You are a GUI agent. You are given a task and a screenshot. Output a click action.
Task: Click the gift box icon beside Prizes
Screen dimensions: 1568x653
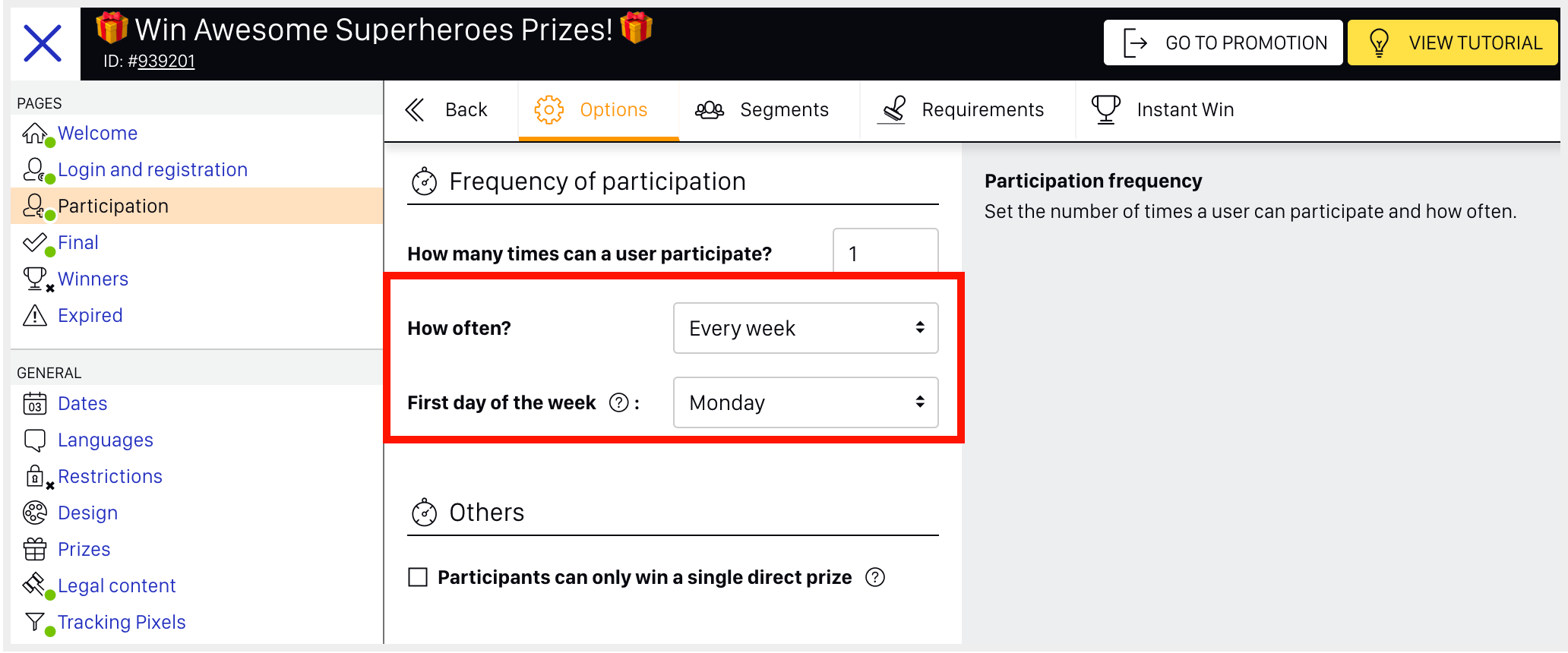pyautogui.click(x=35, y=549)
